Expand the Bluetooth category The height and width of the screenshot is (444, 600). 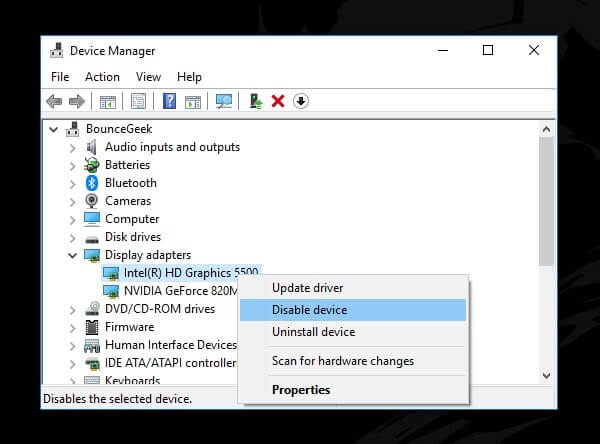[73, 184]
